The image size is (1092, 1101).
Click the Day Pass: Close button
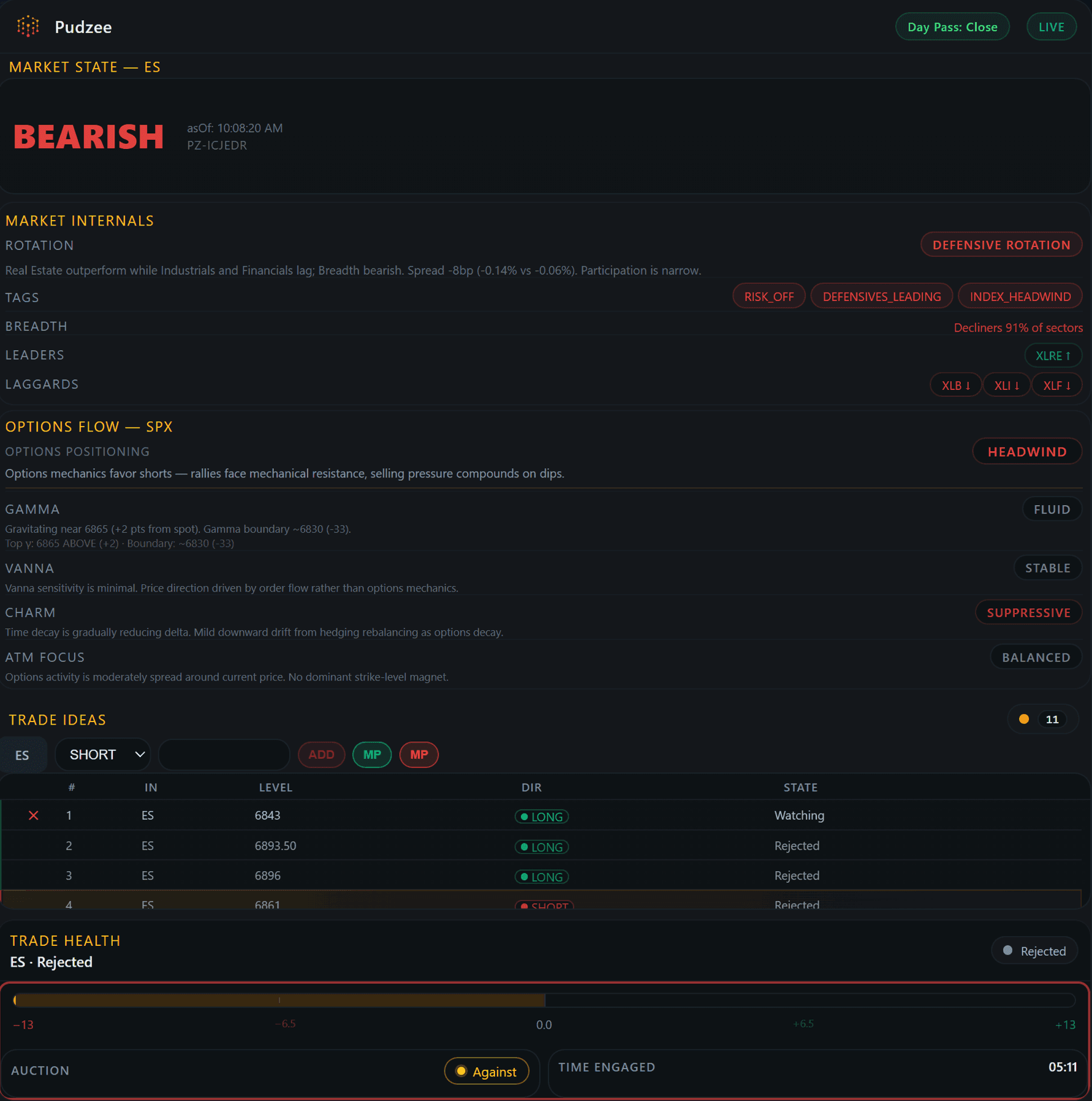pyautogui.click(x=952, y=26)
